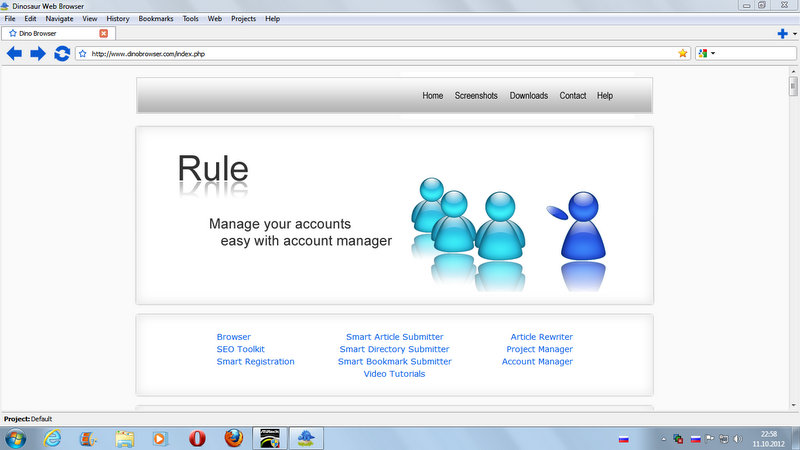The height and width of the screenshot is (450, 800).
Task: Go to the site's Home page
Action: point(433,95)
